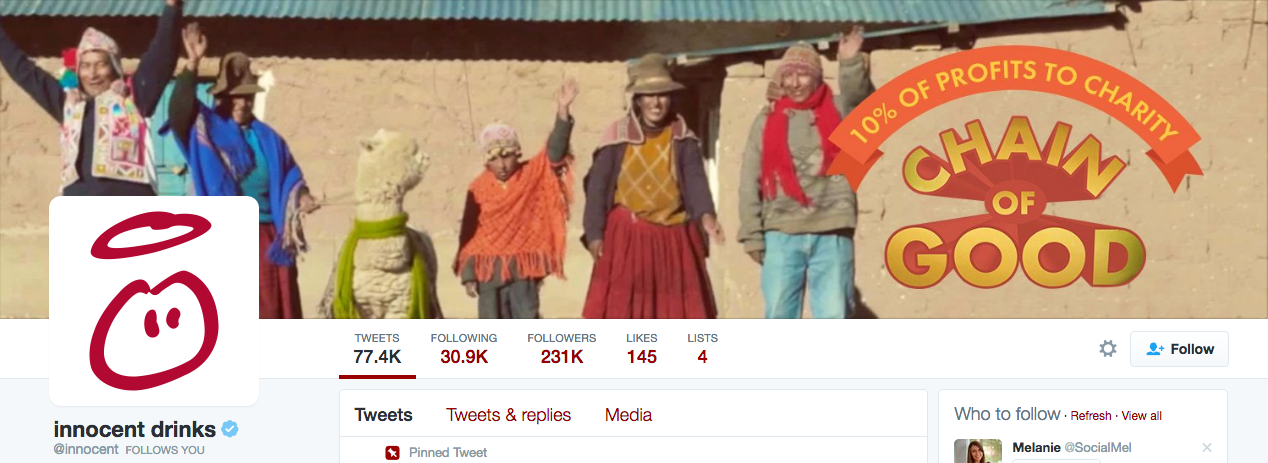View the Following 30.9K list
The height and width of the screenshot is (463, 1268).
(x=464, y=348)
